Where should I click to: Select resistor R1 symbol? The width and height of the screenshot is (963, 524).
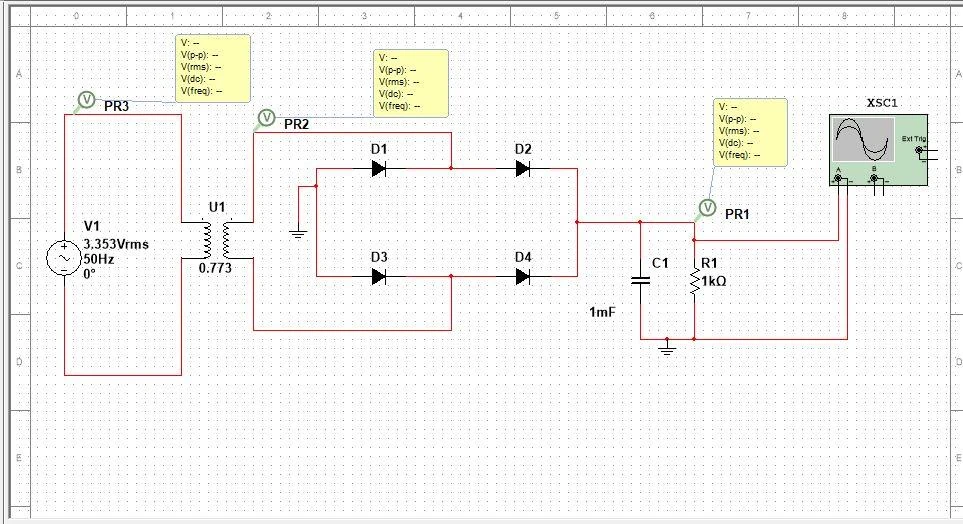click(x=695, y=281)
